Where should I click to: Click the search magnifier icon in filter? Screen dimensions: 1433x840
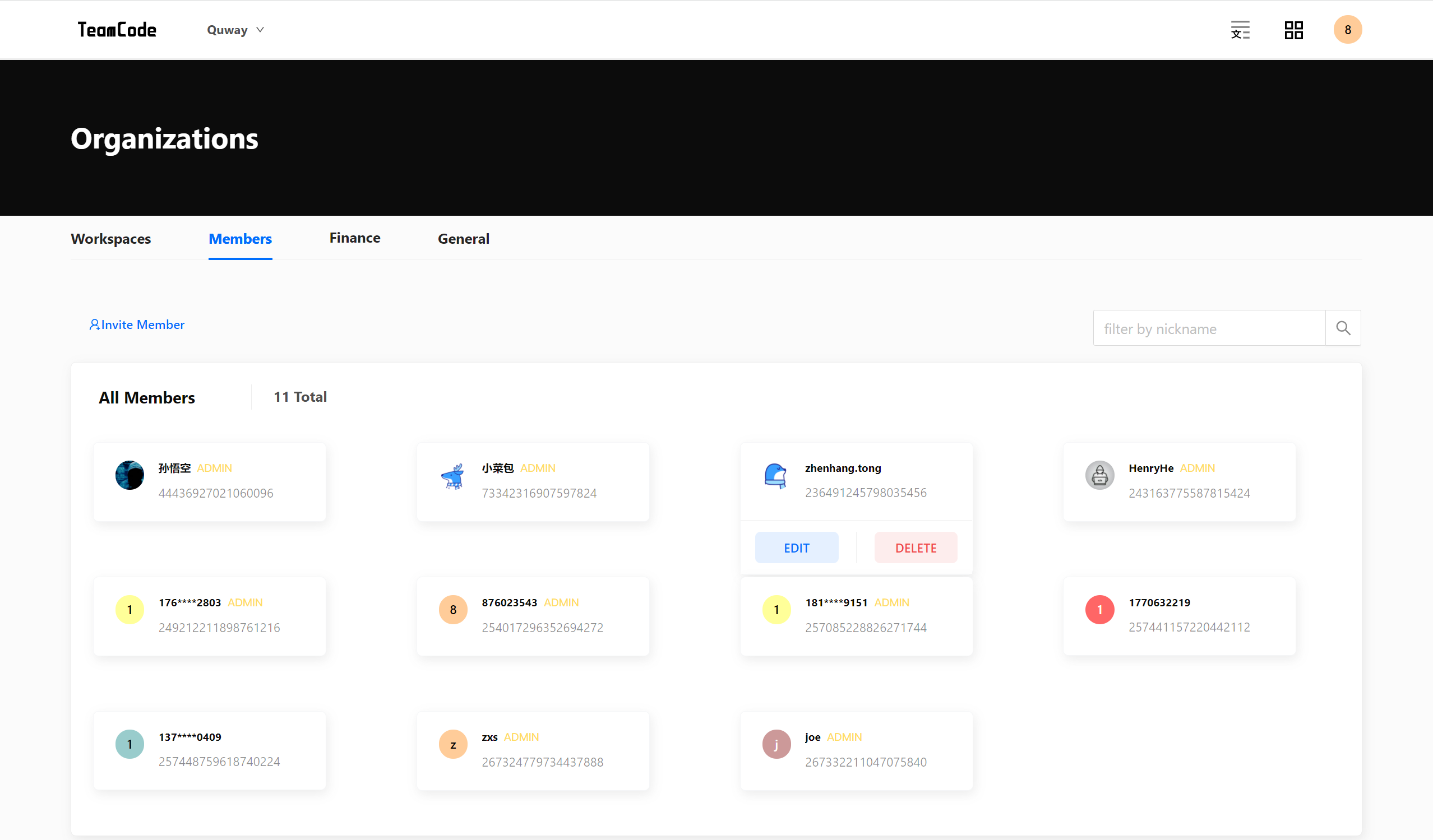(1344, 328)
